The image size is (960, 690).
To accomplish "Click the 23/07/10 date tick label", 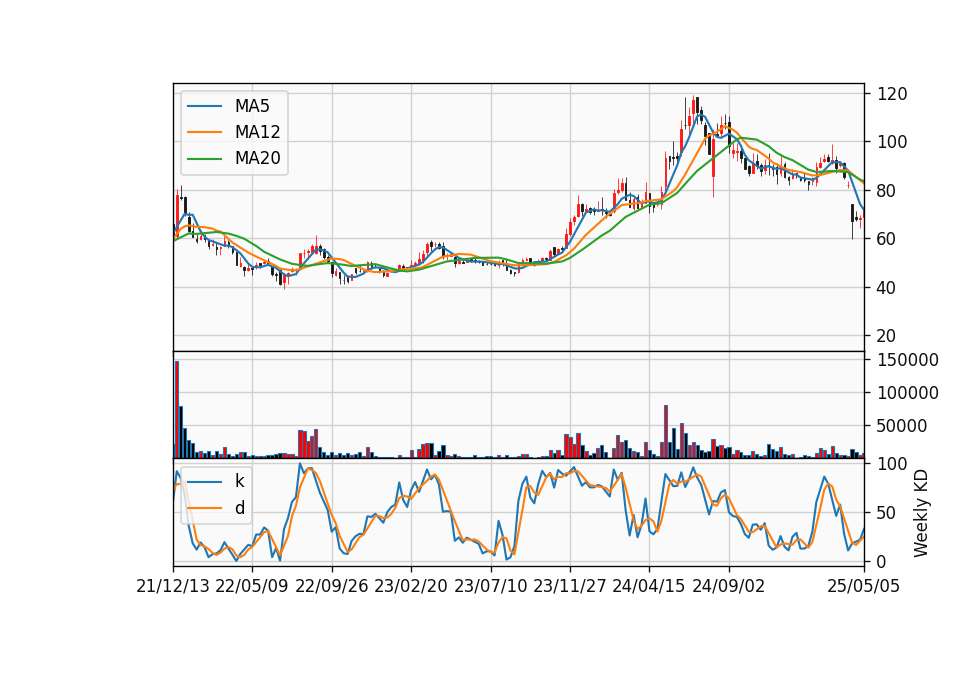I will tap(490, 587).
